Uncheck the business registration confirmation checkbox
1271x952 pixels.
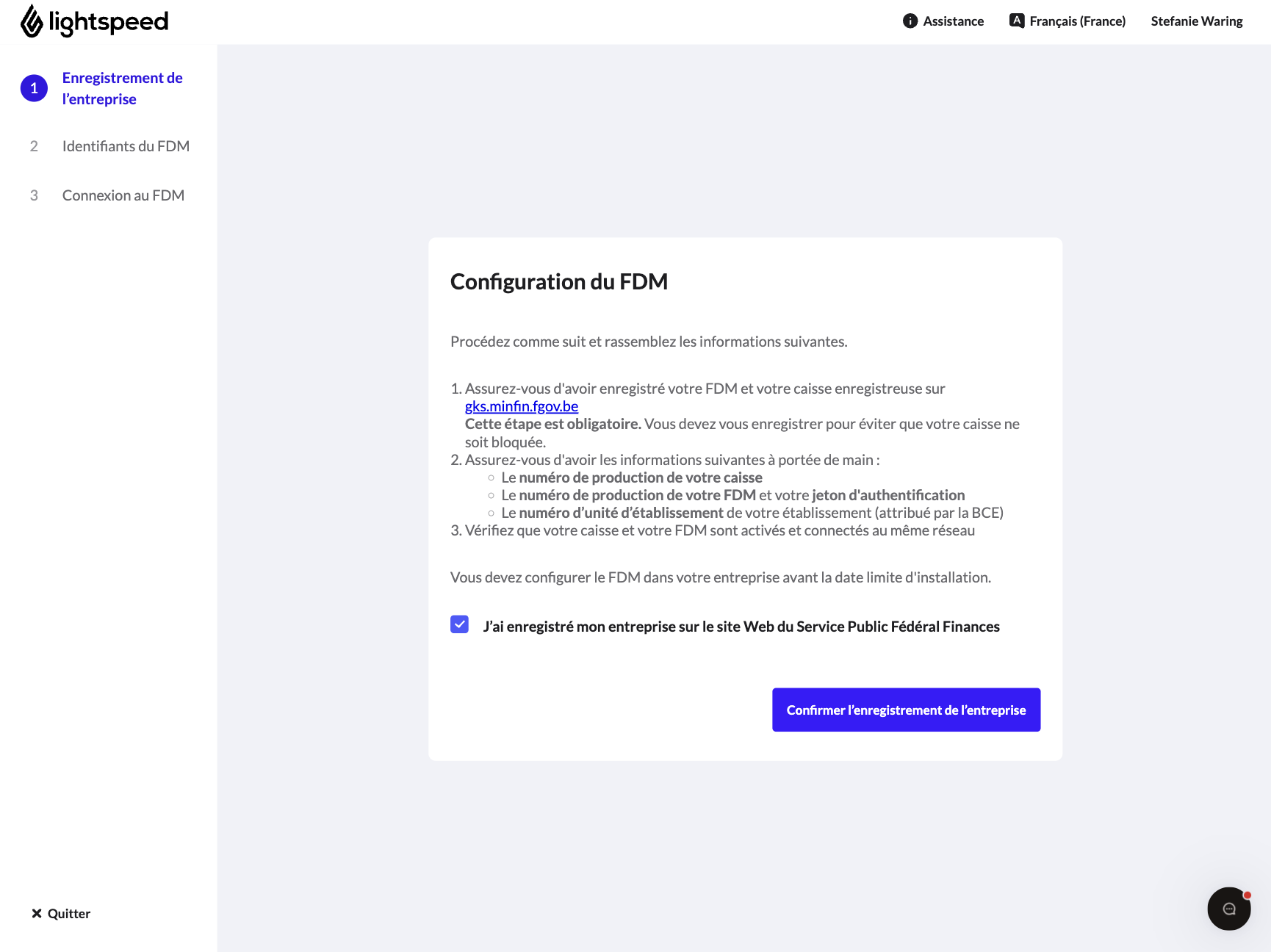coord(460,624)
